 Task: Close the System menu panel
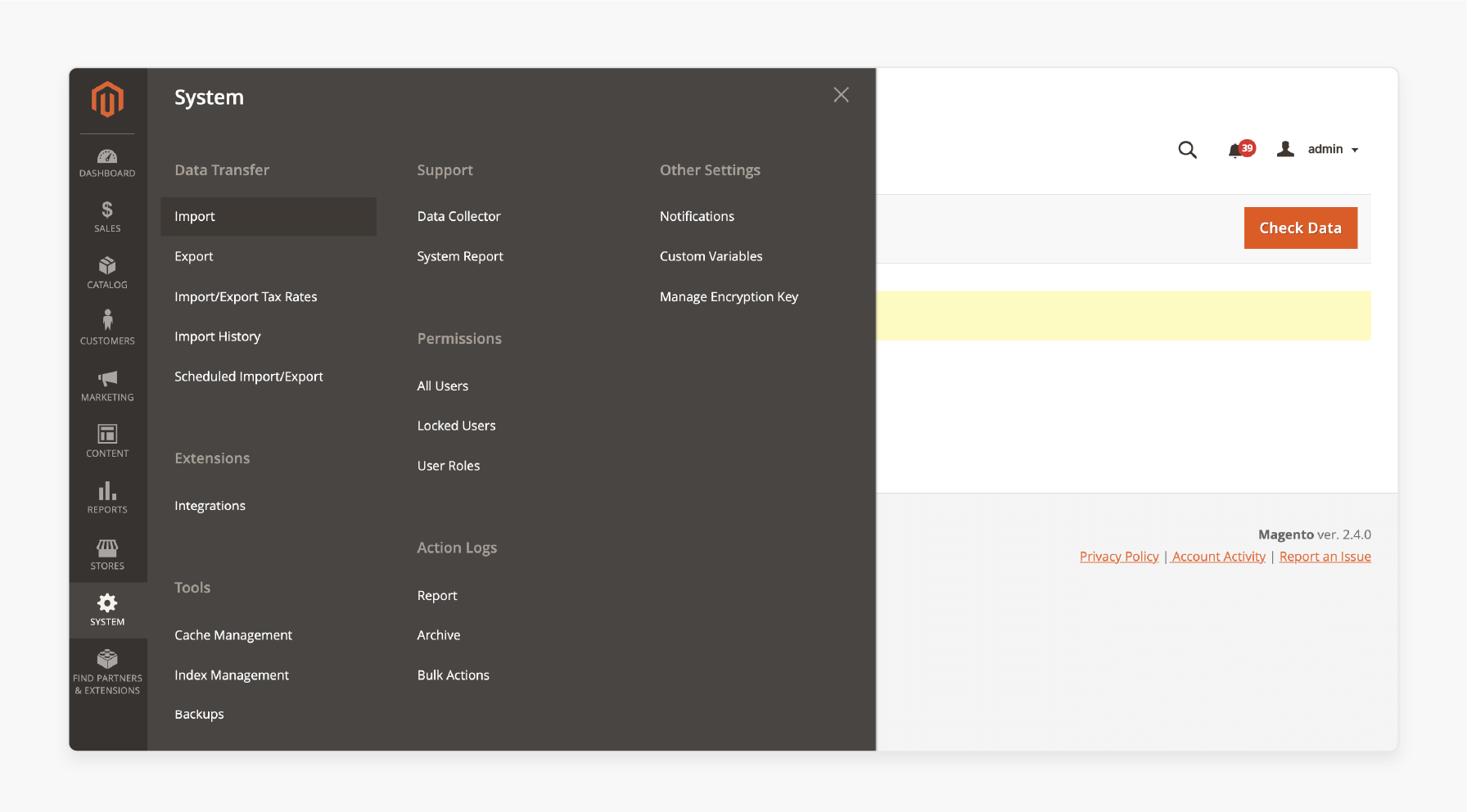[x=841, y=95]
